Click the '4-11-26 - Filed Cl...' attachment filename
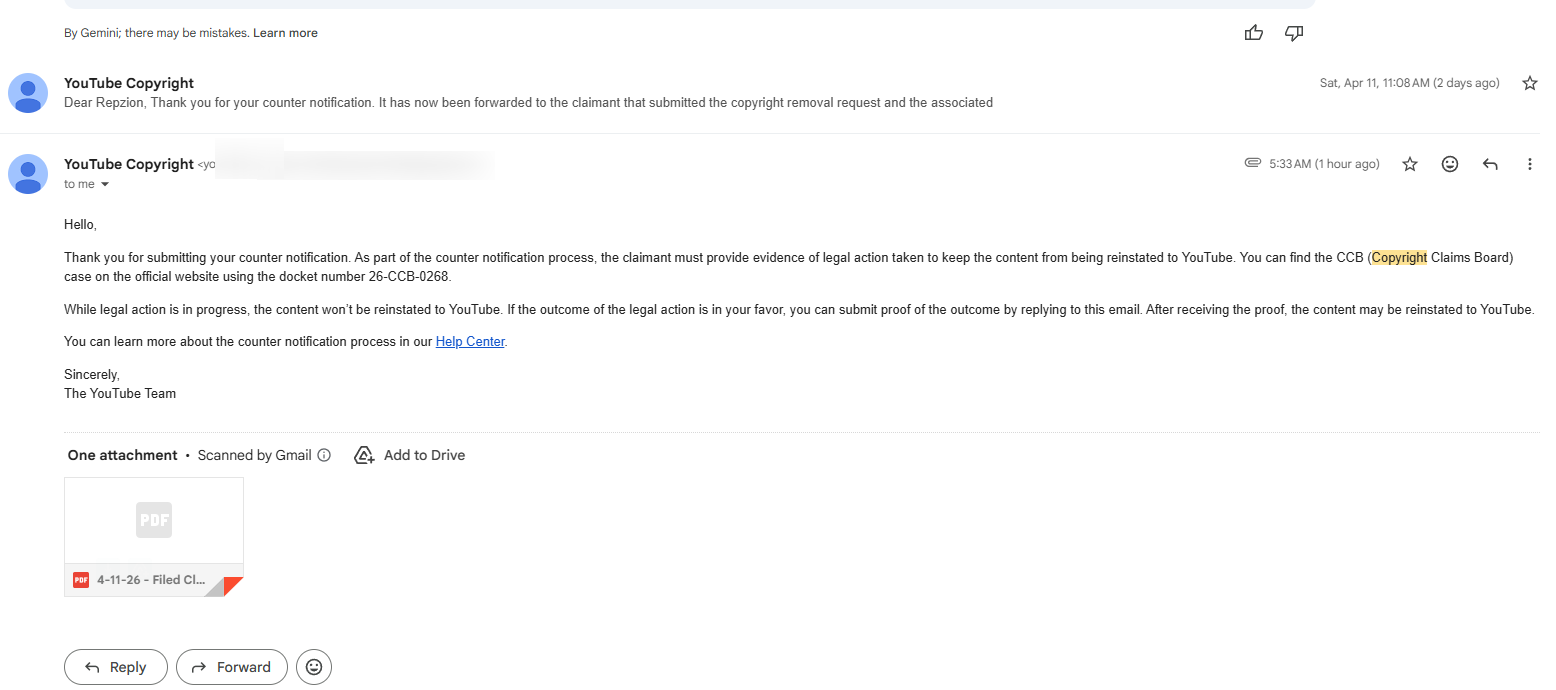The image size is (1556, 690). click(151, 580)
